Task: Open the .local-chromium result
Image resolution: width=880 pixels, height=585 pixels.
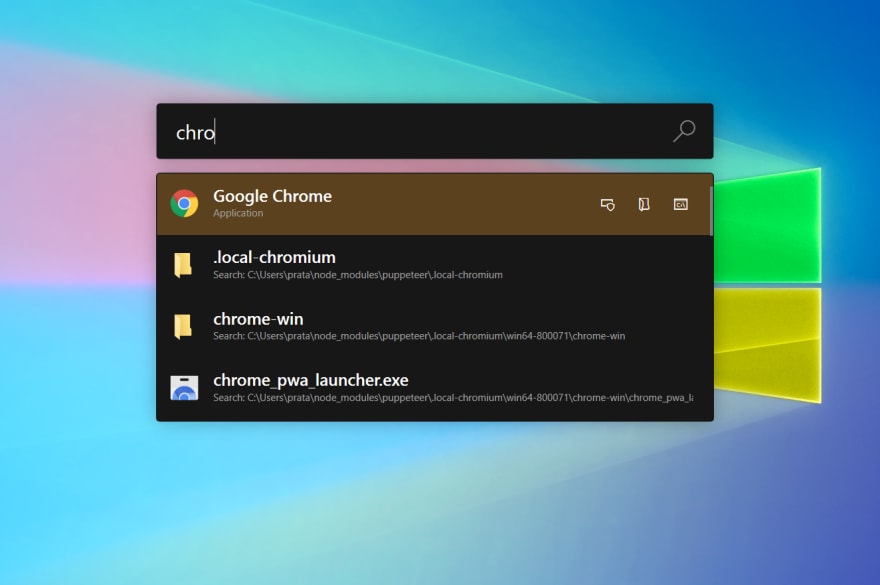Action: point(435,266)
